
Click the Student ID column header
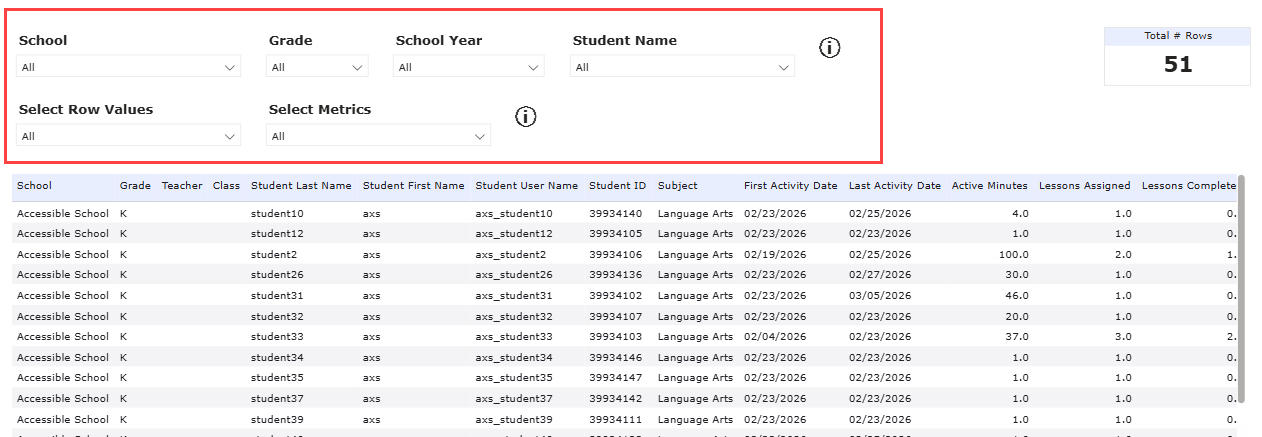pyautogui.click(x=617, y=186)
